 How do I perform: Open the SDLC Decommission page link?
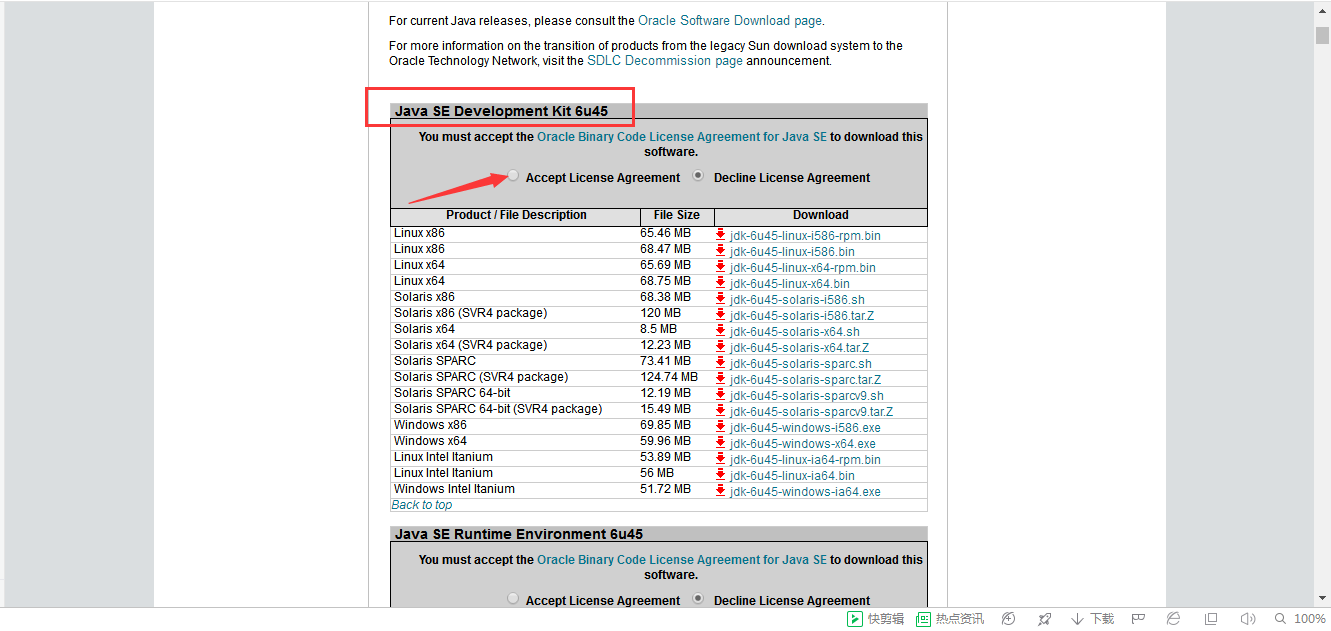point(664,61)
